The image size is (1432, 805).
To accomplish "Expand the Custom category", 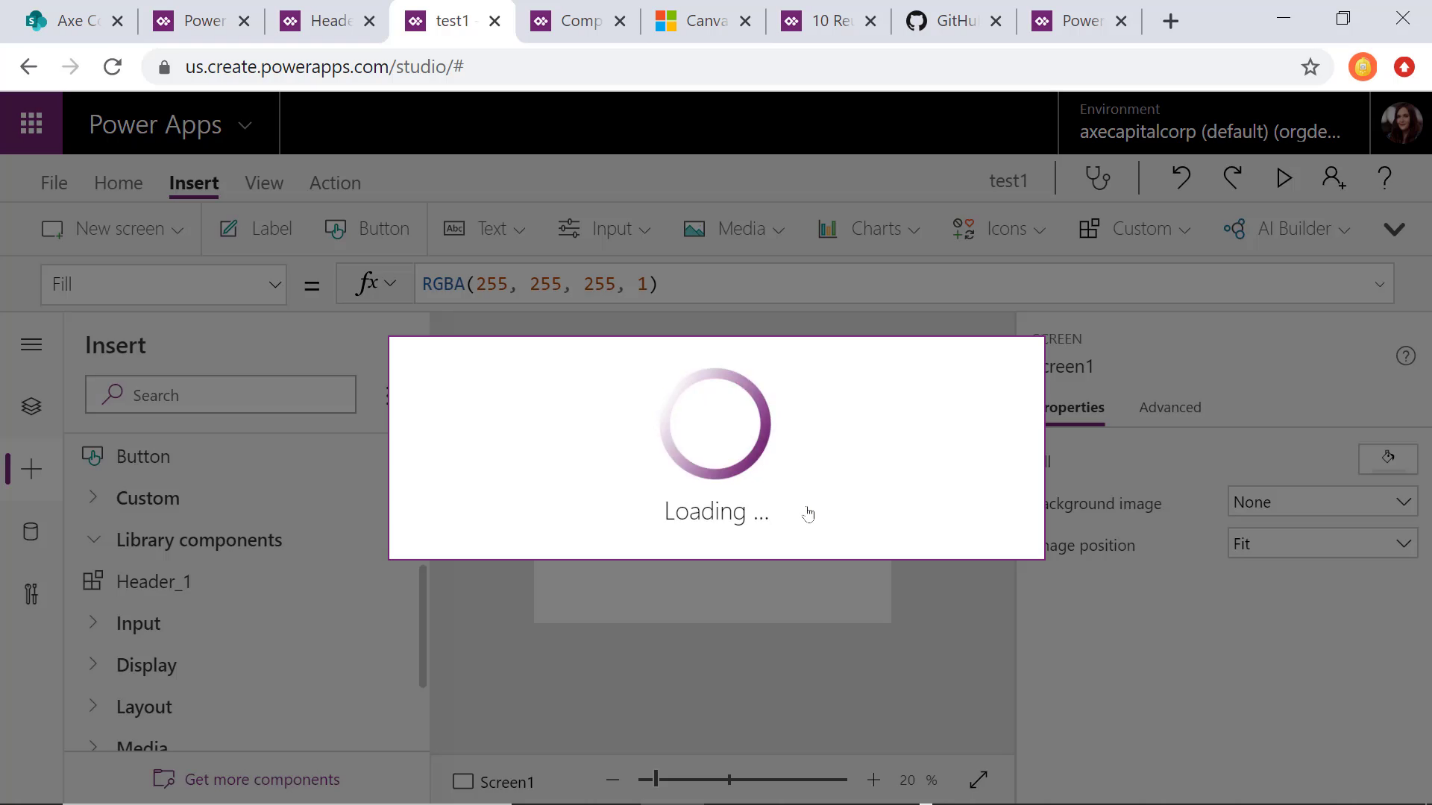I will point(147,498).
